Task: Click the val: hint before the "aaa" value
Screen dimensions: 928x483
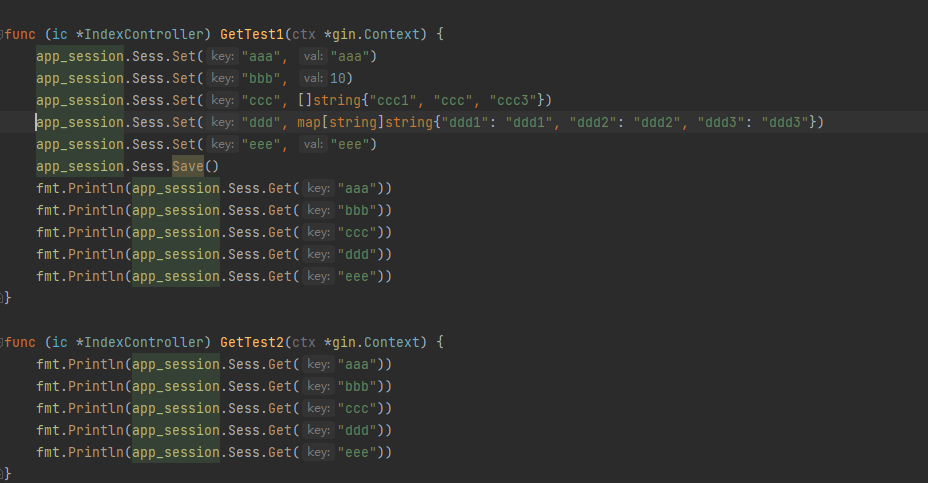Action: click(x=312, y=56)
